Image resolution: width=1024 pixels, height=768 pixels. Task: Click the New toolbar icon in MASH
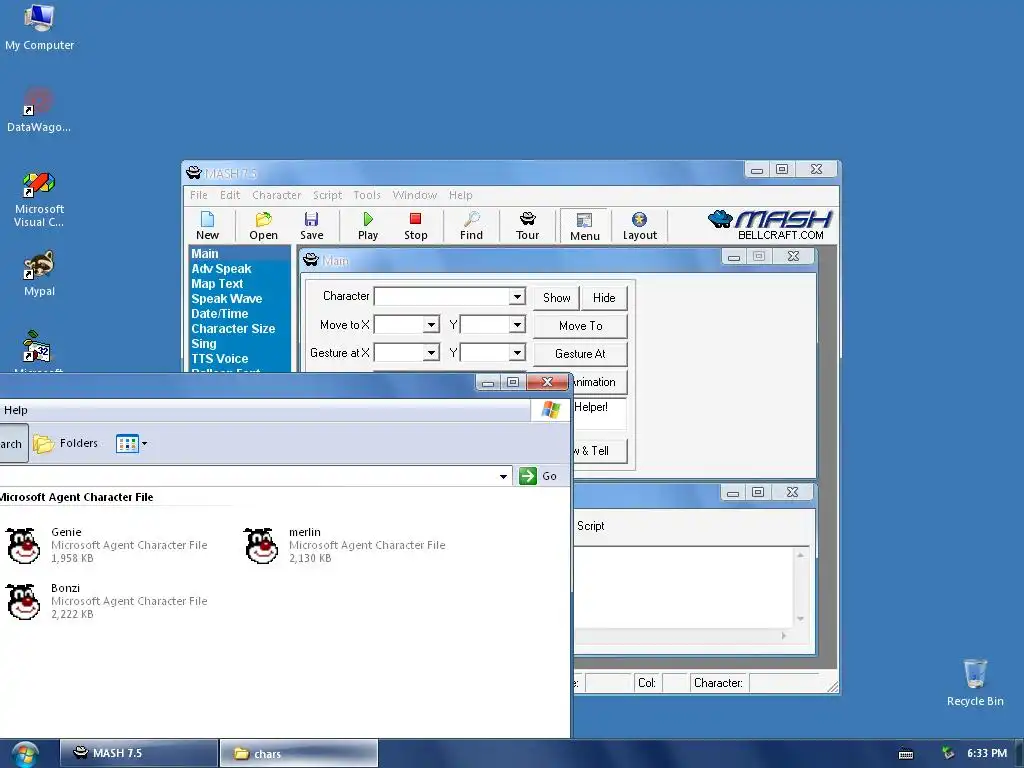(207, 226)
